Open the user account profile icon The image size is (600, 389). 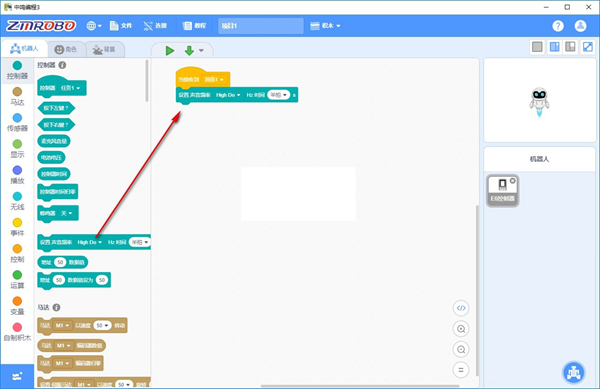pyautogui.click(x=580, y=26)
